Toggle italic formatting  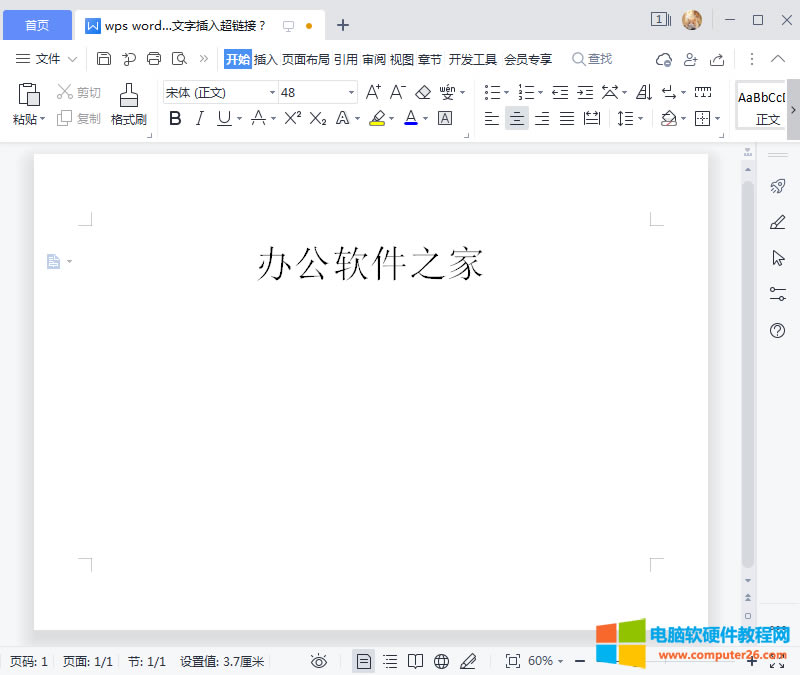(199, 118)
